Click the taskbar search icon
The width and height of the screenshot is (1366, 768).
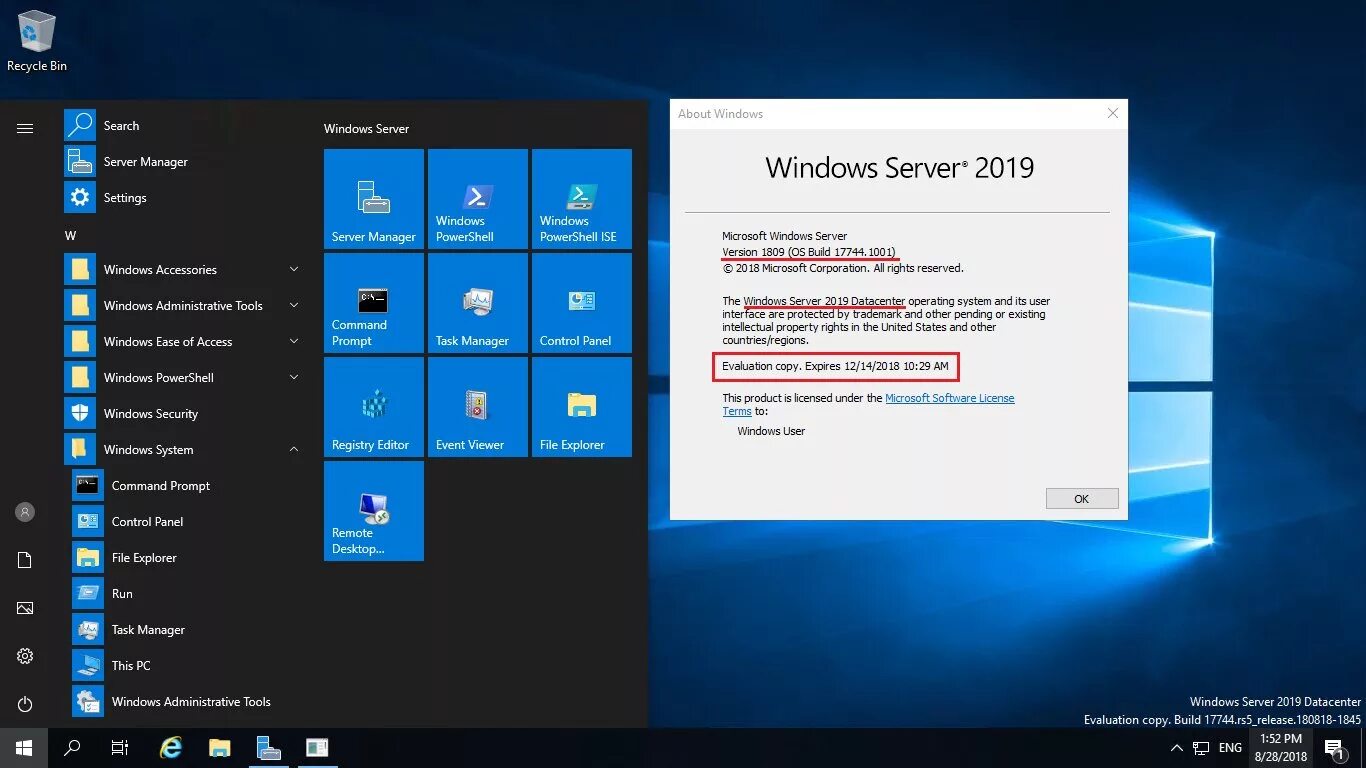click(72, 748)
